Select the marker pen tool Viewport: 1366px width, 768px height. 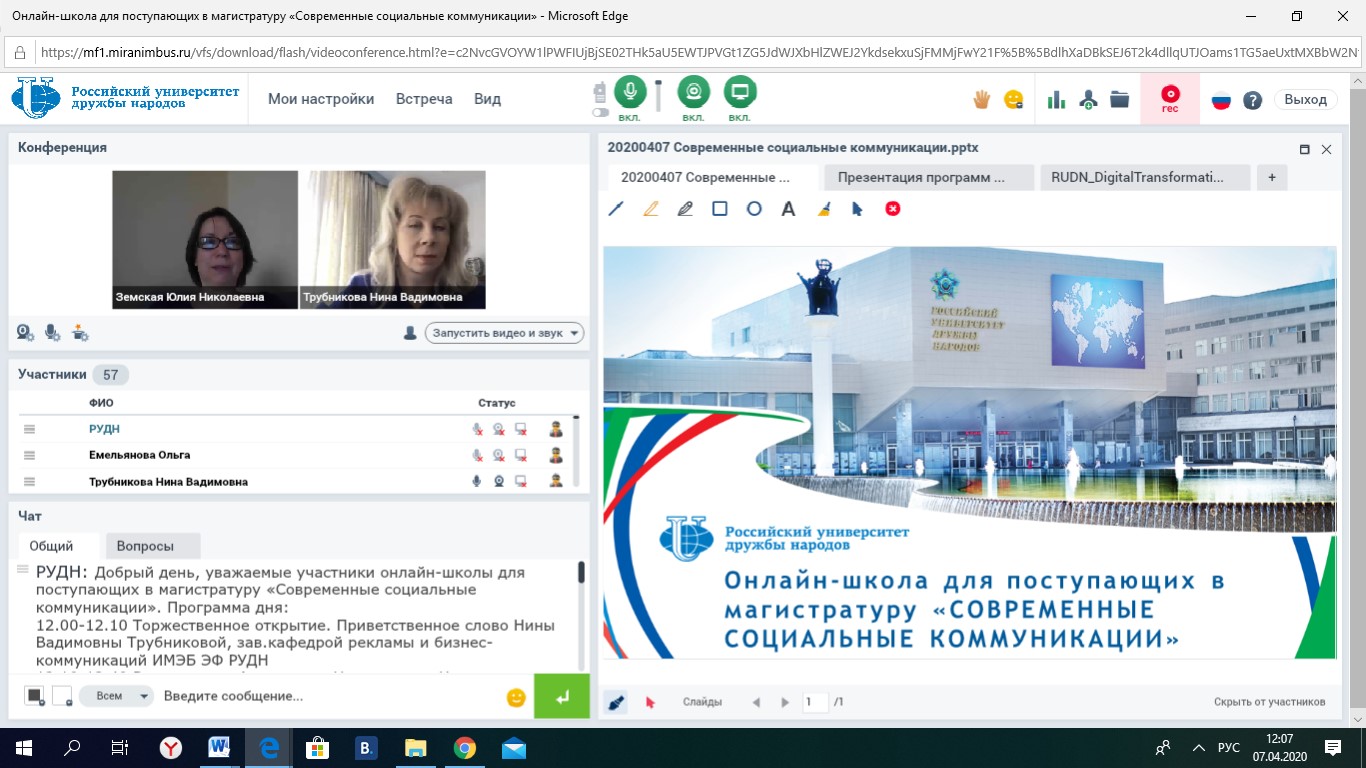(685, 209)
